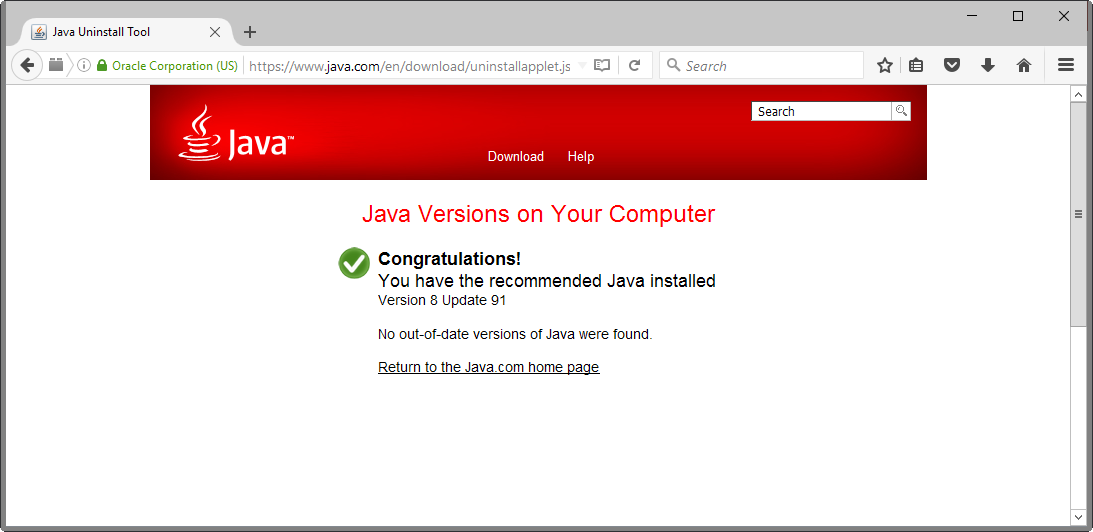1093x532 pixels.
Task: Click the Oracle Corporation (US) identity label
Action: point(174,66)
